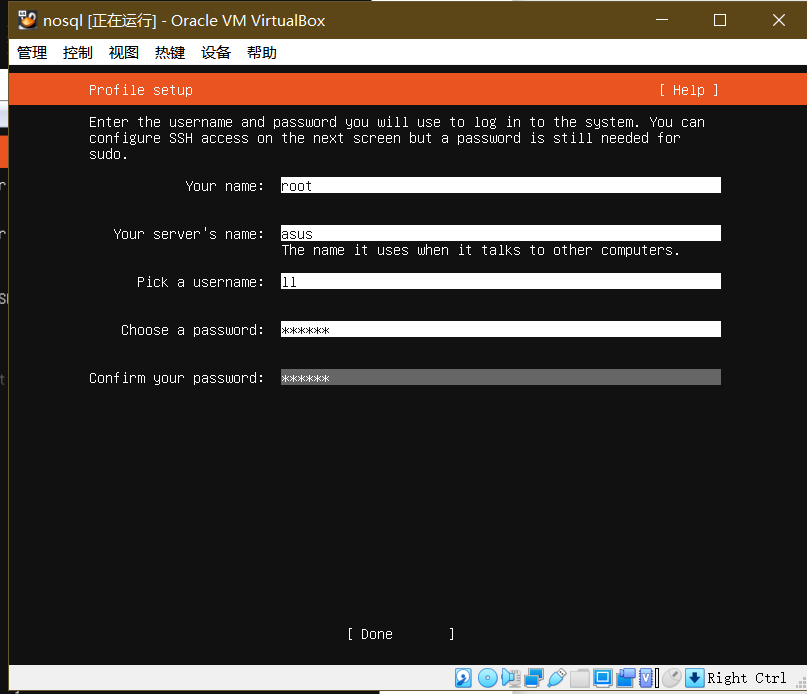Click the Right Ctrl host key label
Viewport: 807px width, 694px height.
coord(747,678)
